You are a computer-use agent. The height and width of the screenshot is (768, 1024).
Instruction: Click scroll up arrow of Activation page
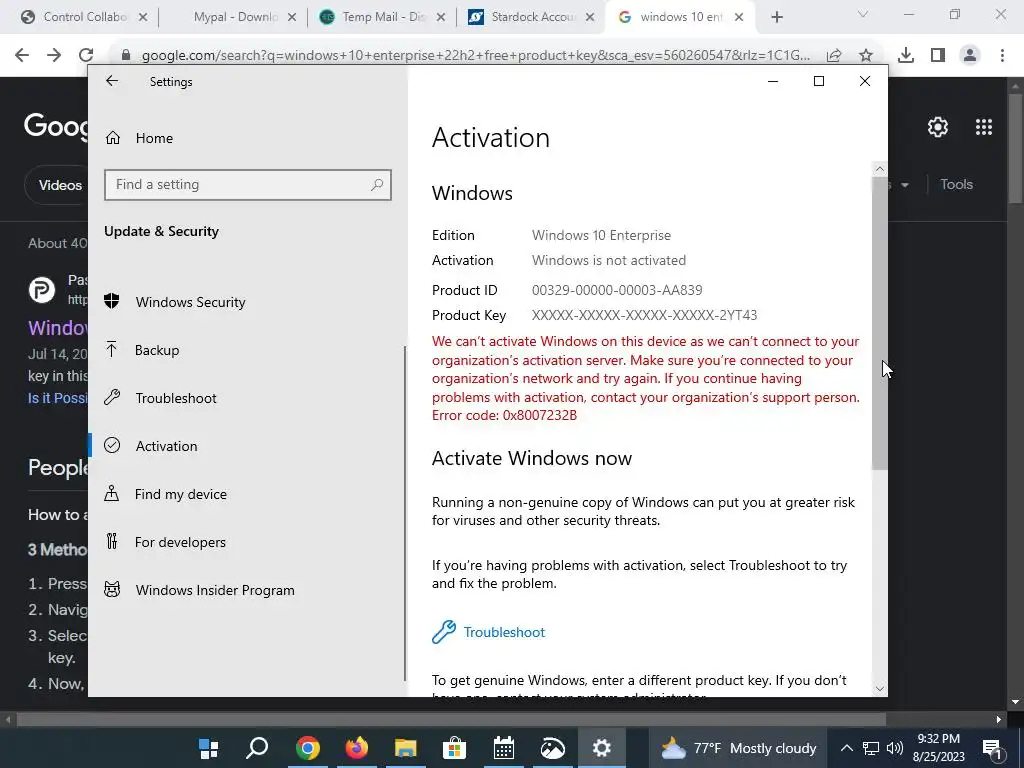(x=880, y=168)
